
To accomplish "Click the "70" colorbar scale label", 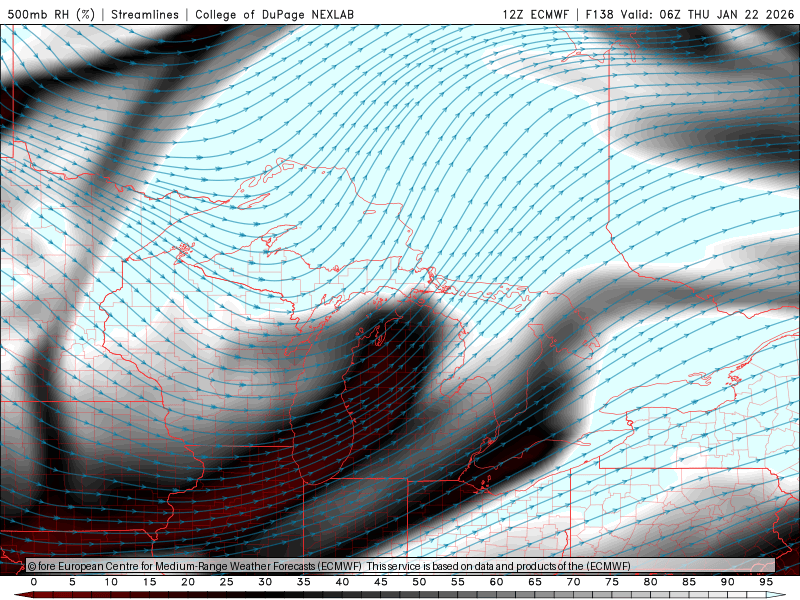I will click(573, 582).
